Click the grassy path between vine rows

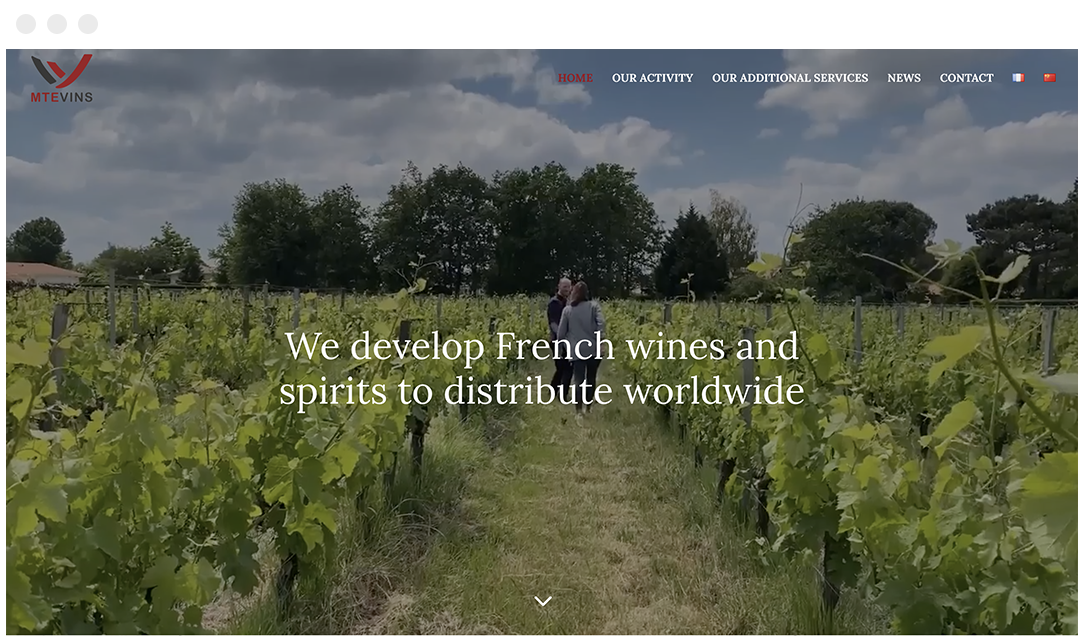tap(581, 525)
